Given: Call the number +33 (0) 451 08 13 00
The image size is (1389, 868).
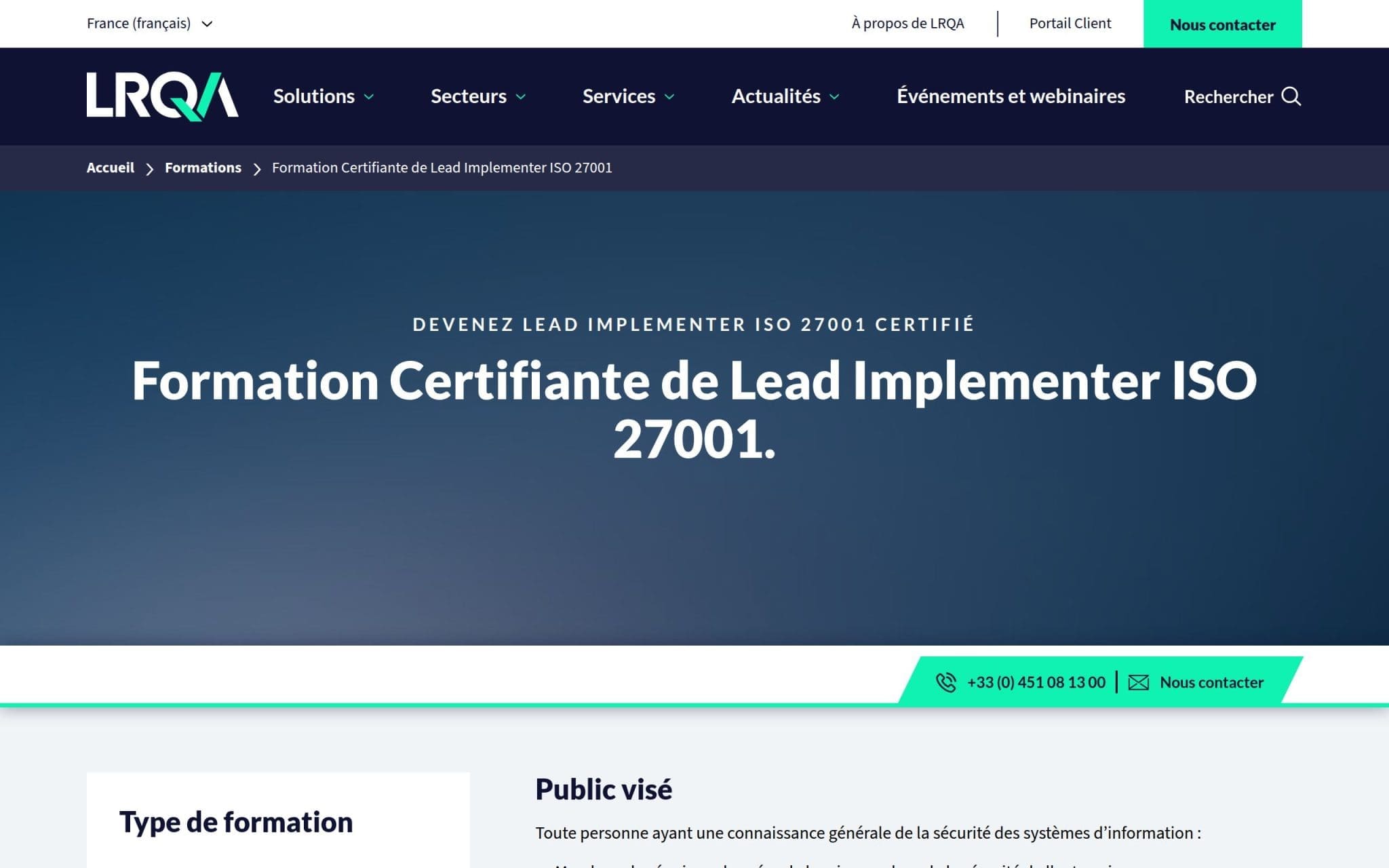Looking at the screenshot, I should point(1036,682).
